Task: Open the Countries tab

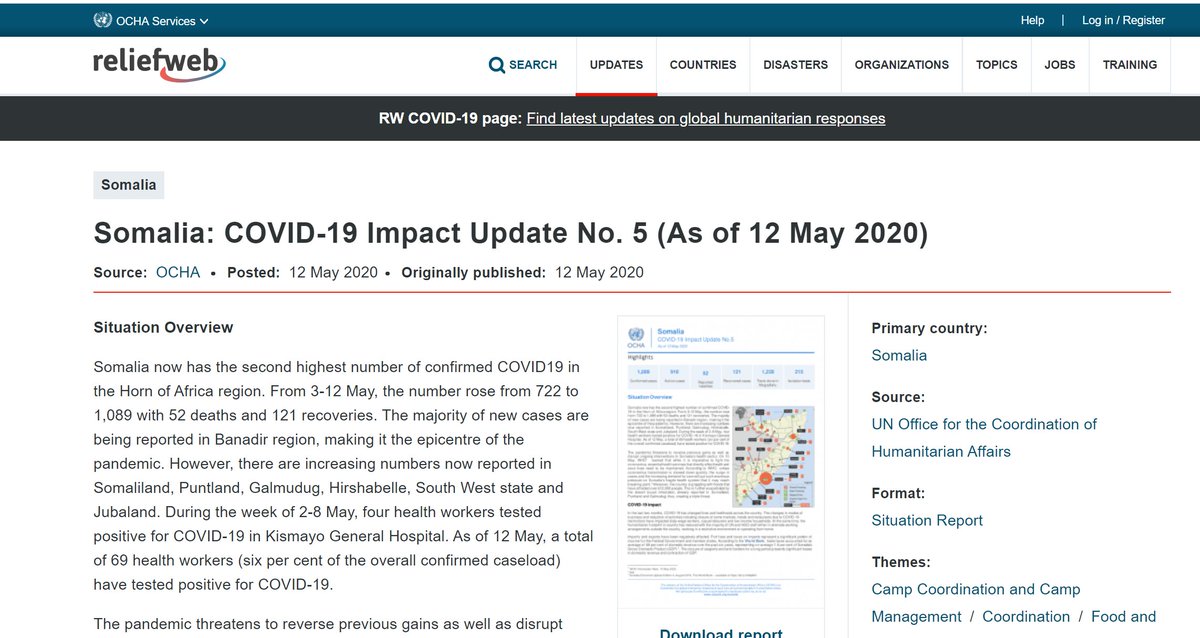Action: coord(703,65)
